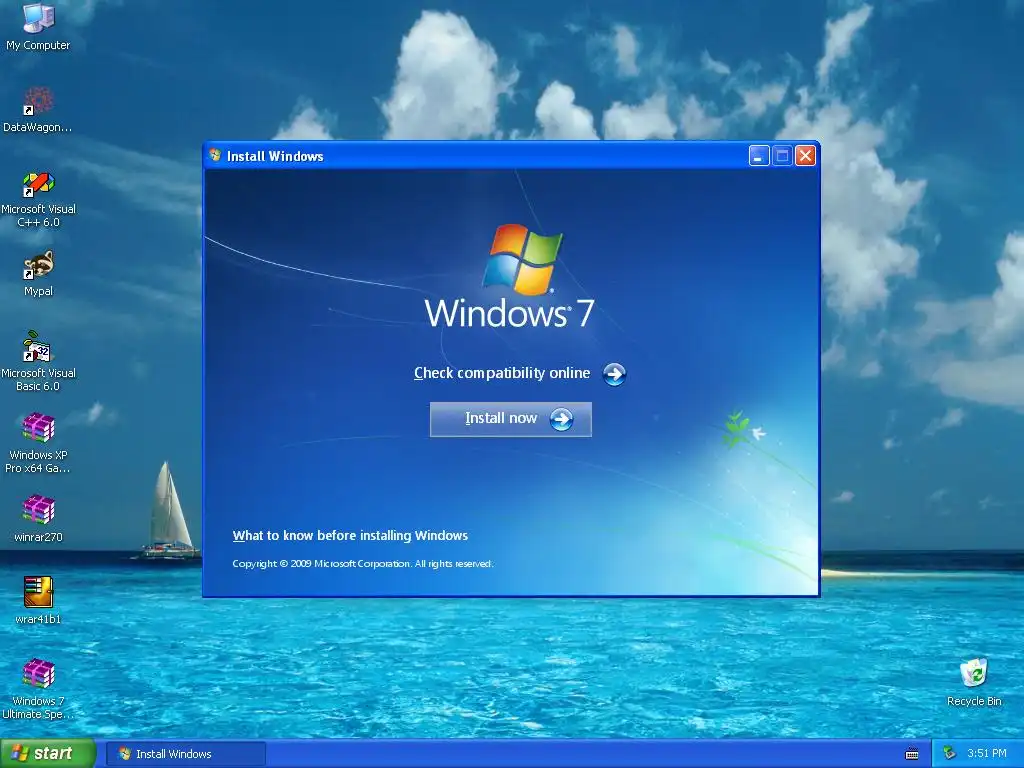1024x768 pixels.
Task: Click the Install Windows title bar icon
Action: point(216,155)
